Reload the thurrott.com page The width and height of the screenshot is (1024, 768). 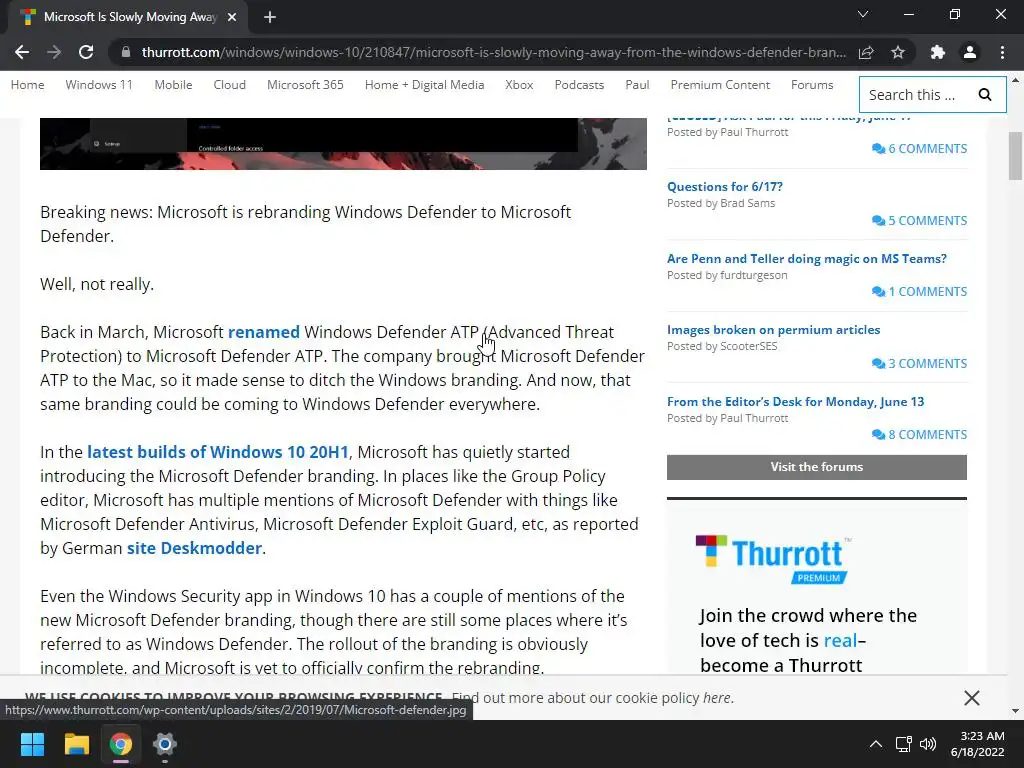point(86,52)
